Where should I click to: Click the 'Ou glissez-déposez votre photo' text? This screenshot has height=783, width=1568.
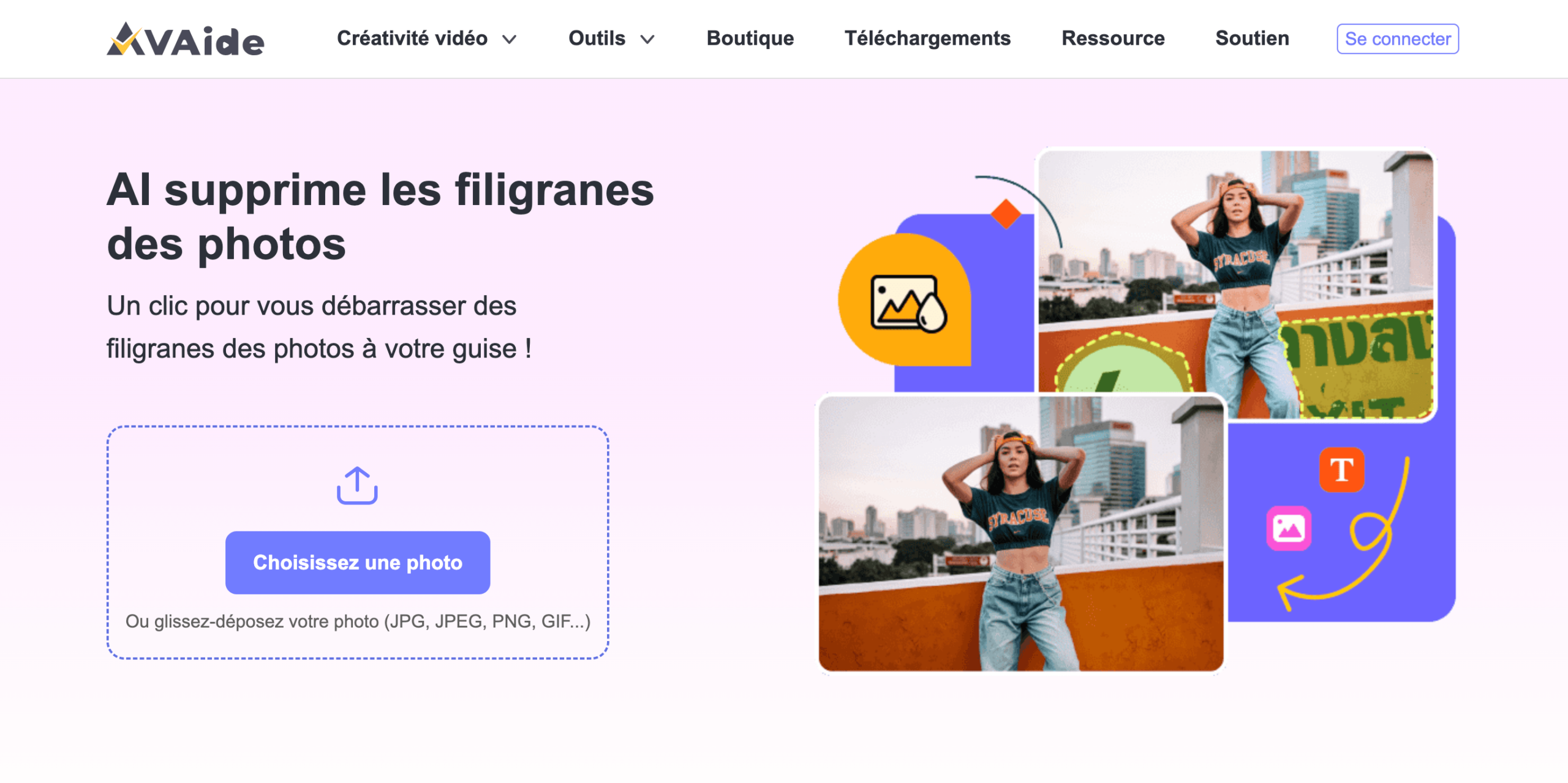(x=358, y=621)
